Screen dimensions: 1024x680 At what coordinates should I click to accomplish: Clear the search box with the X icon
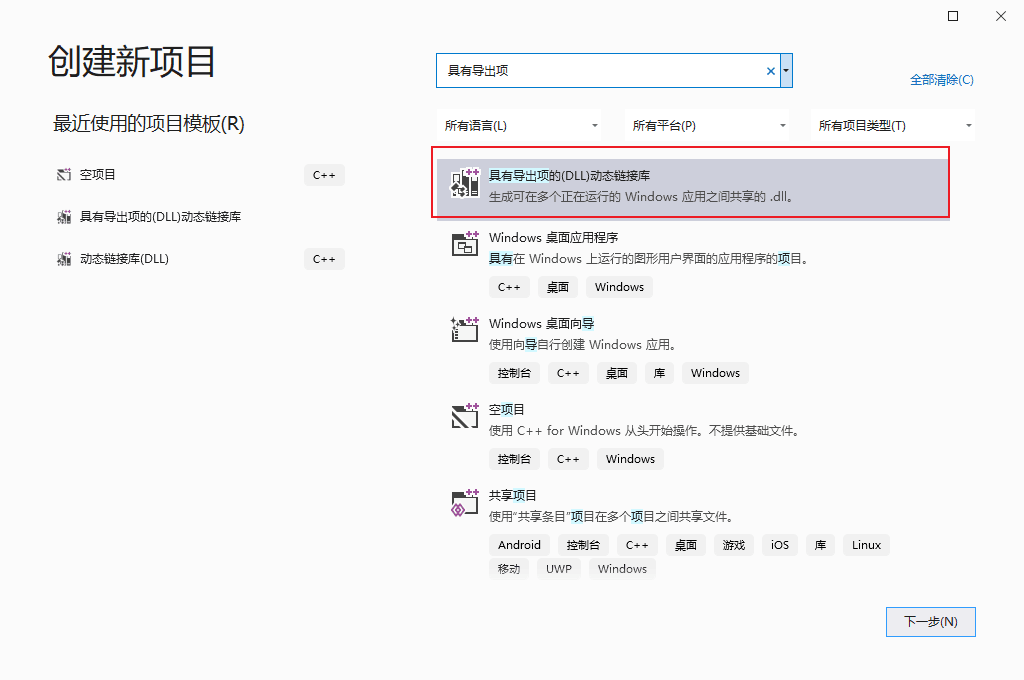(x=769, y=70)
